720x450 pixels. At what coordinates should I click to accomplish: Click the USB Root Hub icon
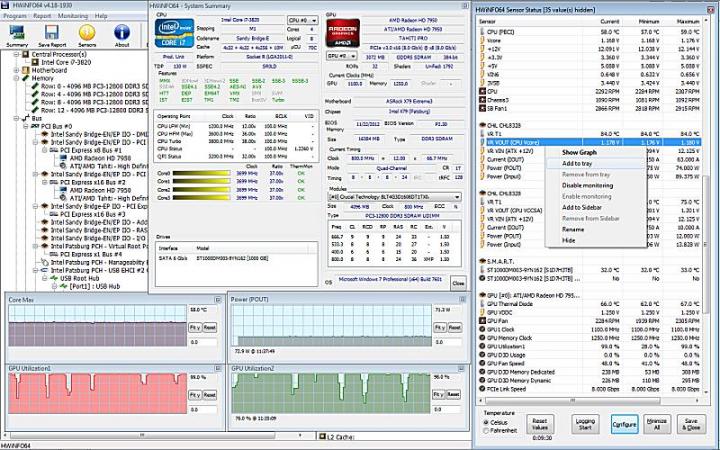coord(54,278)
